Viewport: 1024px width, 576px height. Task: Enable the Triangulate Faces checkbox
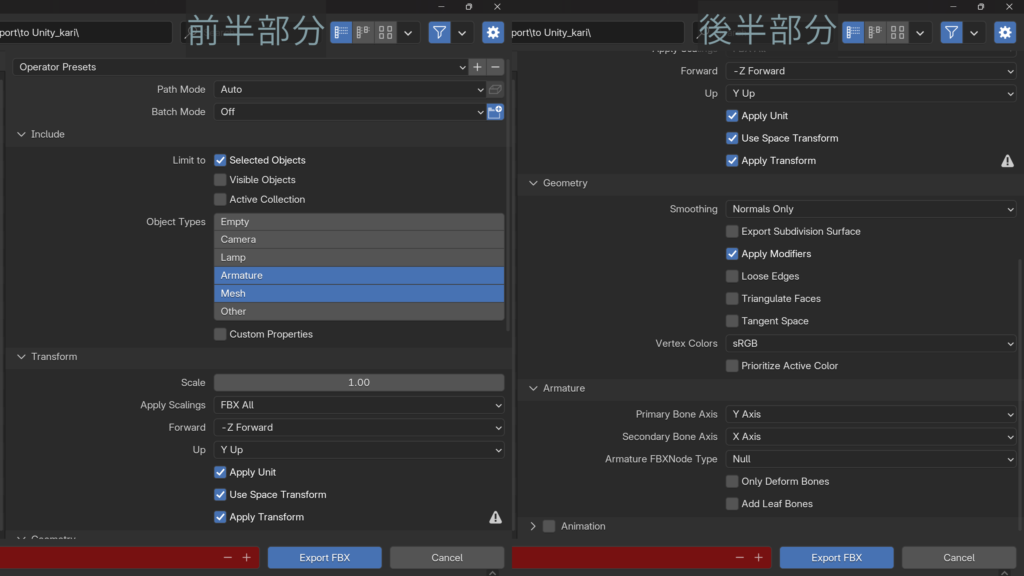coord(732,299)
